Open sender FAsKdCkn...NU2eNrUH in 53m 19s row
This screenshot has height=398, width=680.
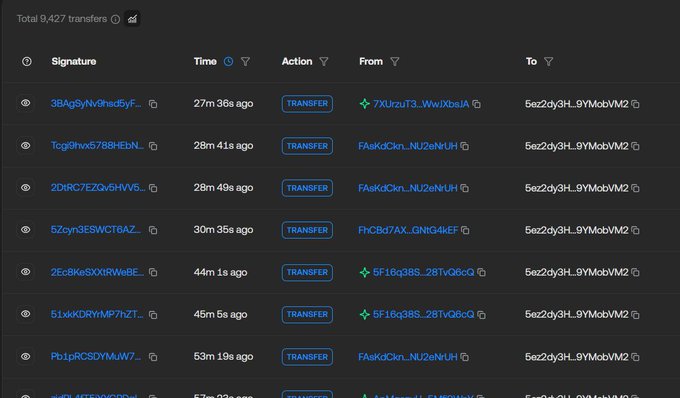coord(408,357)
